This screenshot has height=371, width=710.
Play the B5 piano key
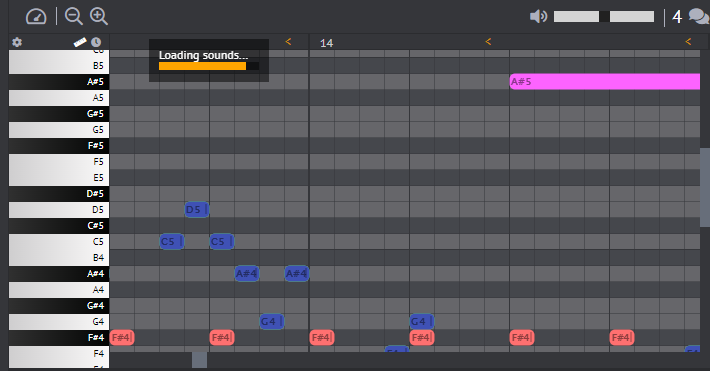coord(59,66)
